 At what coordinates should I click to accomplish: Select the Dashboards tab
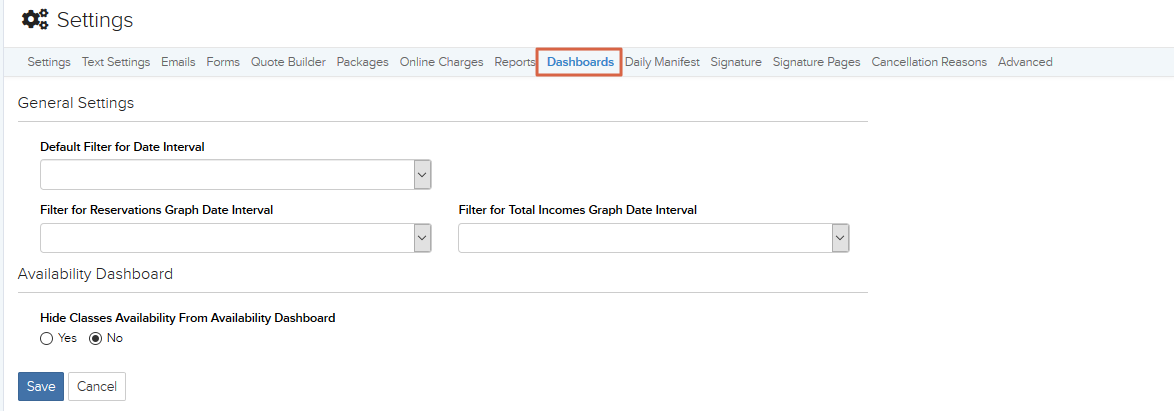pyautogui.click(x=580, y=62)
